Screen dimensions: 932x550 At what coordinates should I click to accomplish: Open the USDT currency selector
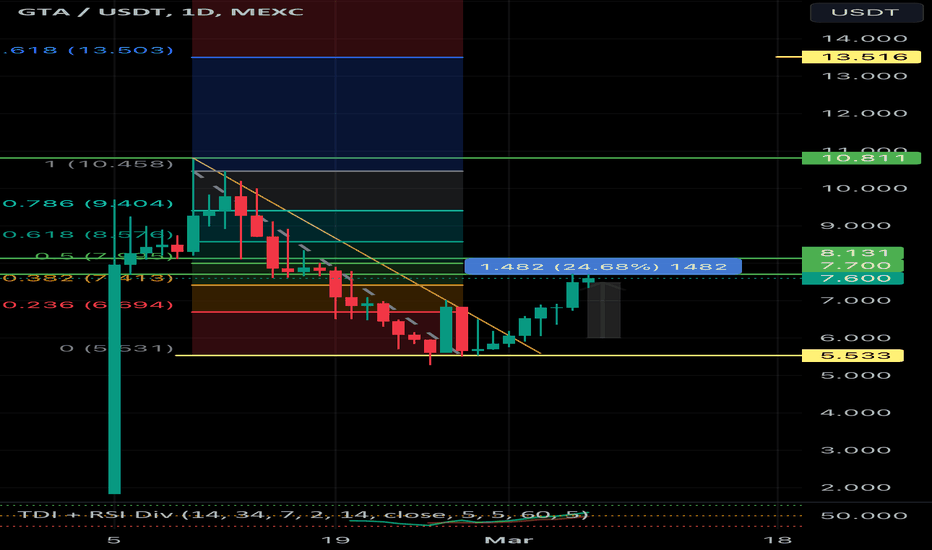(x=865, y=12)
